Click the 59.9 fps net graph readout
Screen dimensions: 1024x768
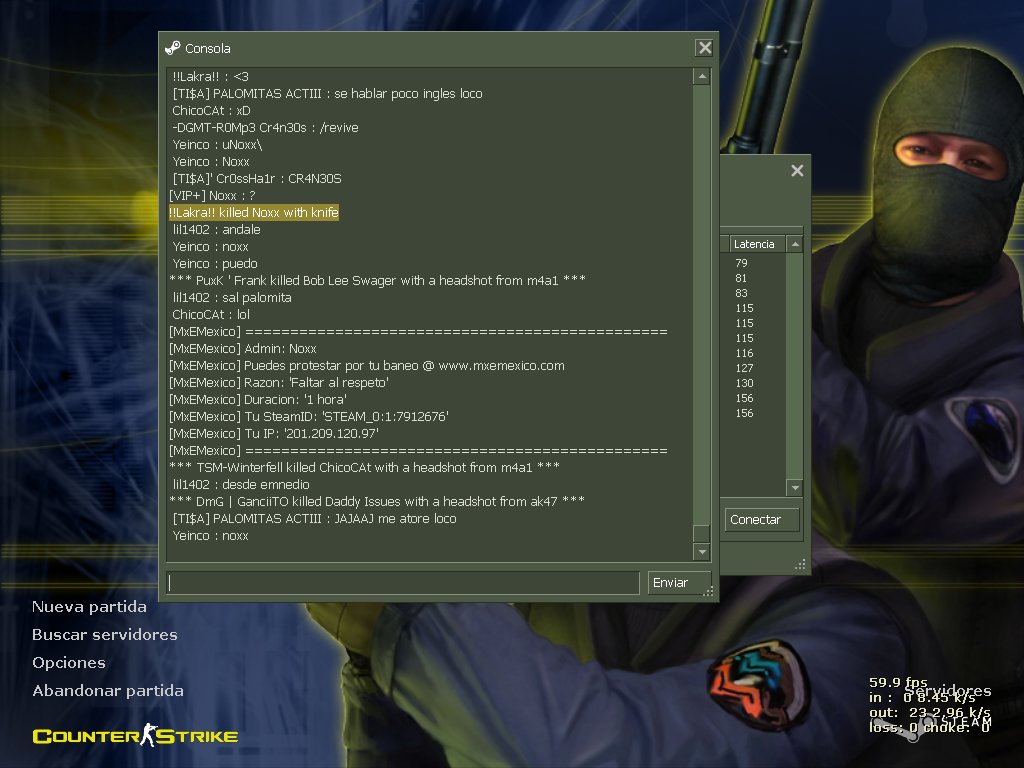pyautogui.click(x=898, y=682)
